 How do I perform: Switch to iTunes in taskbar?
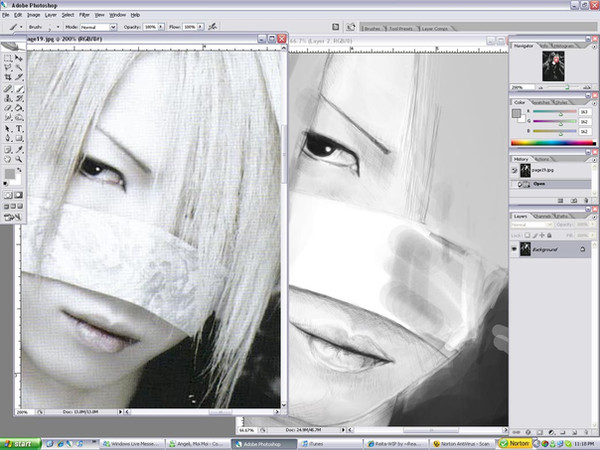329,444
